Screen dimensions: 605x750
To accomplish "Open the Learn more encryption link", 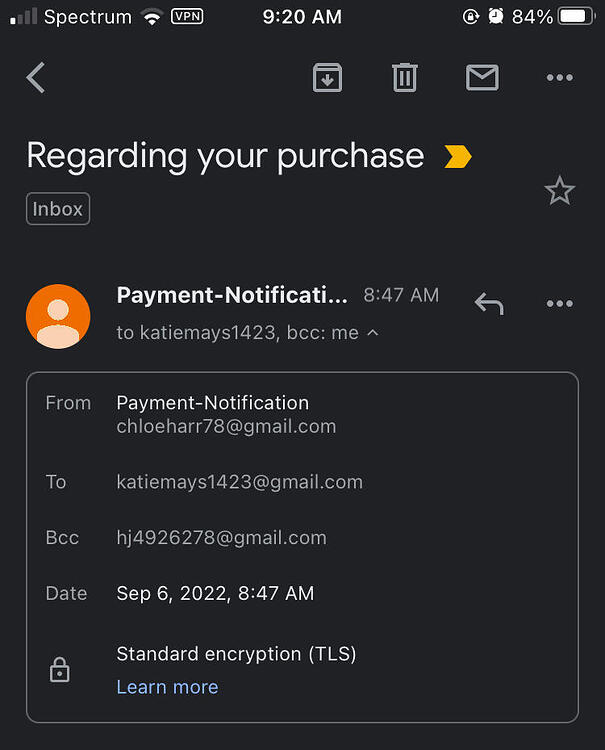I will (167, 687).
